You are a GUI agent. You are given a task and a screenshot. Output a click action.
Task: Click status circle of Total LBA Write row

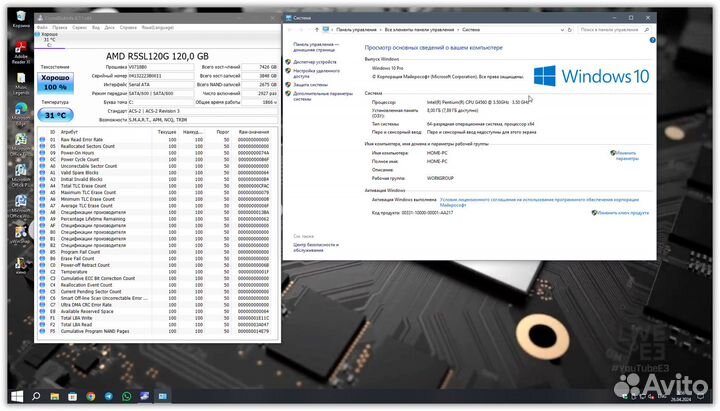42,318
